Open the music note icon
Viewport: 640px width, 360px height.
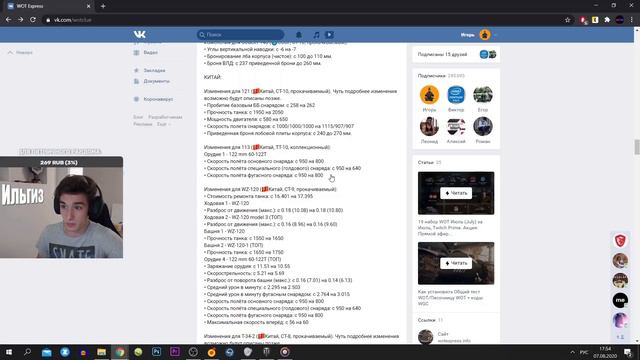pyautogui.click(x=316, y=35)
